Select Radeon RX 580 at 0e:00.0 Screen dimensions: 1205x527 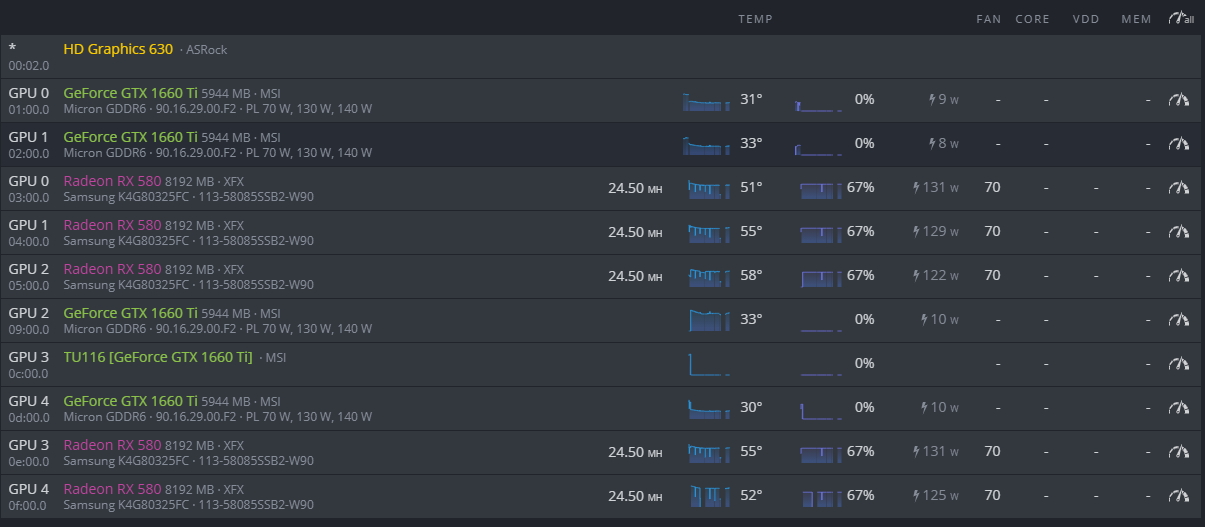pos(112,444)
